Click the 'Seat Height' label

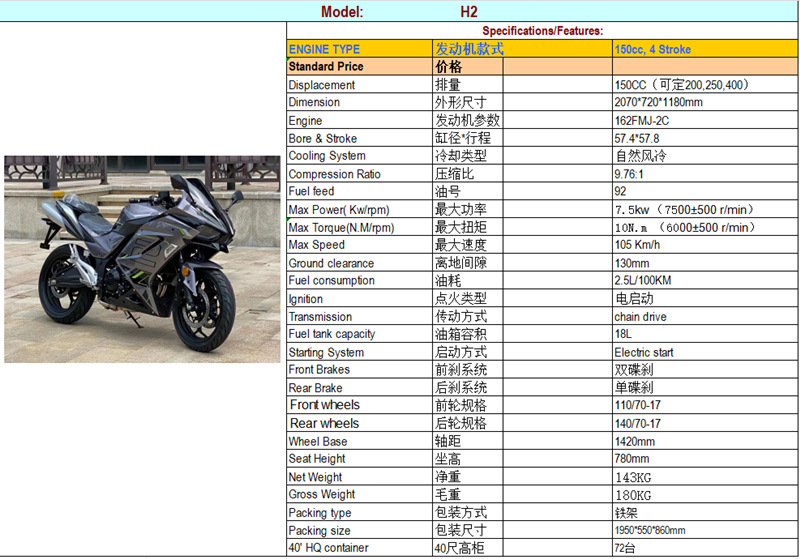(316, 459)
